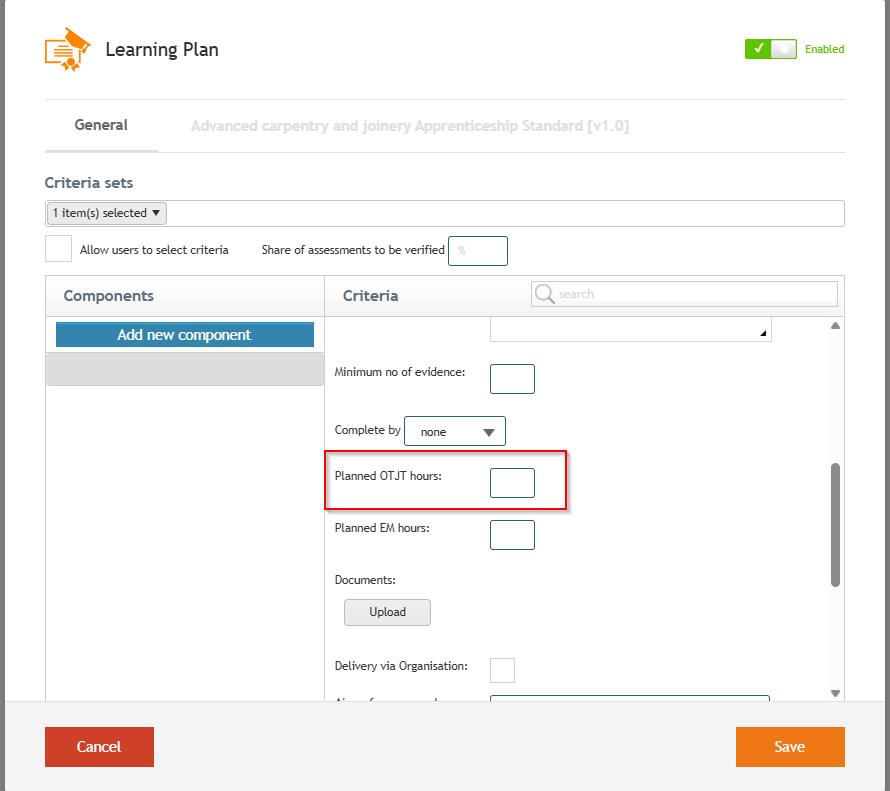Click the textarea resize handle corner

763,334
